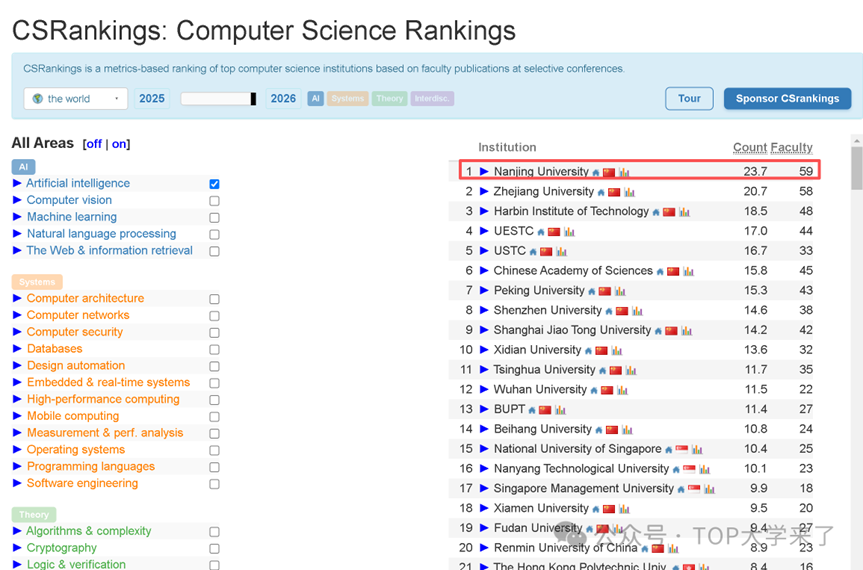The height and width of the screenshot is (570, 863).
Task: Open Shanghai Jiao Tong University home icon
Action: tap(658, 331)
